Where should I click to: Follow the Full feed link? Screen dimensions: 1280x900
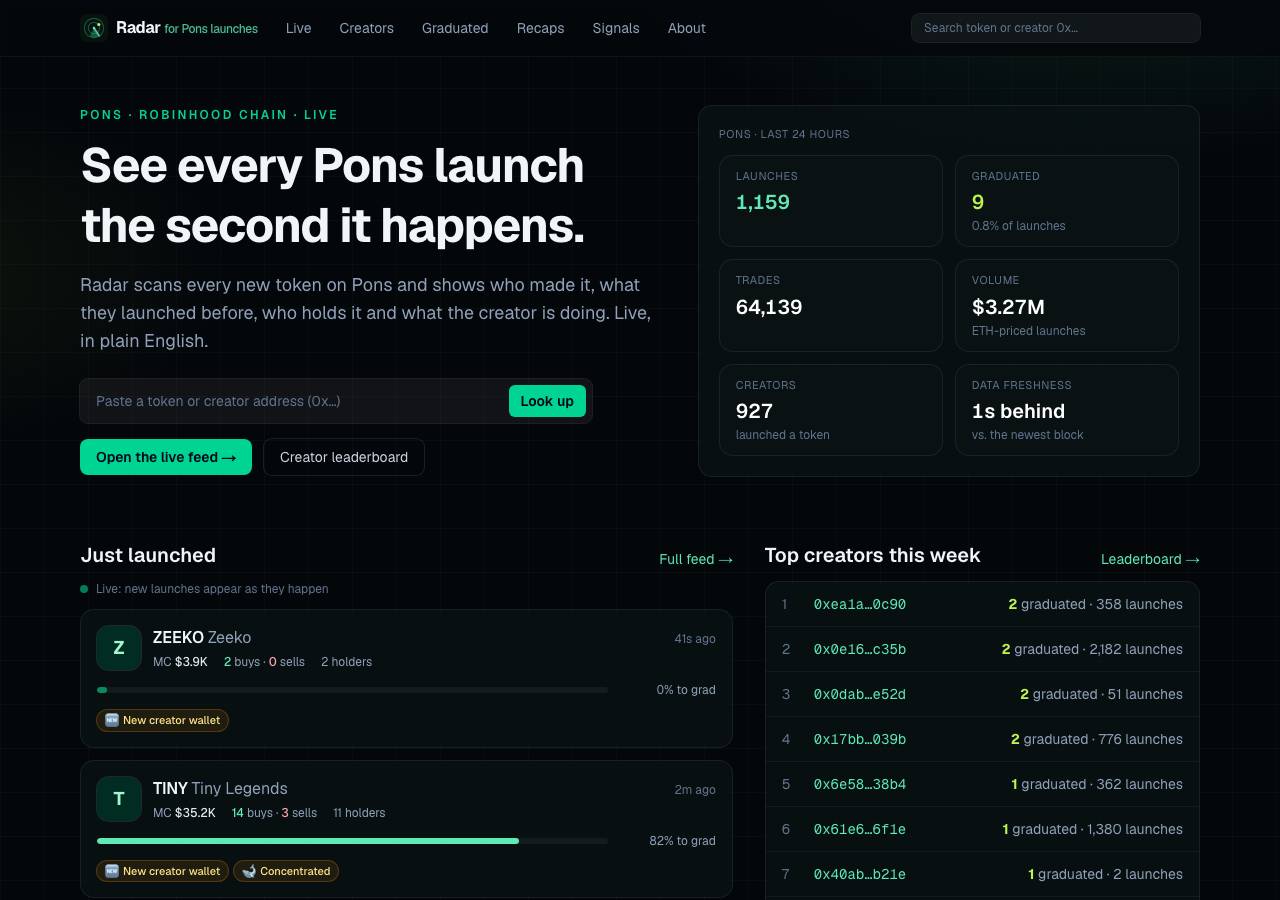(x=696, y=559)
